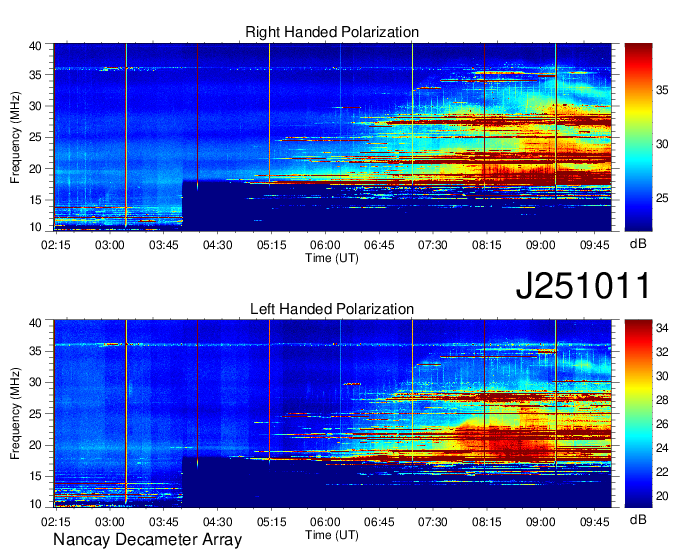Click the left-handed polarization color scale bar

638,414
